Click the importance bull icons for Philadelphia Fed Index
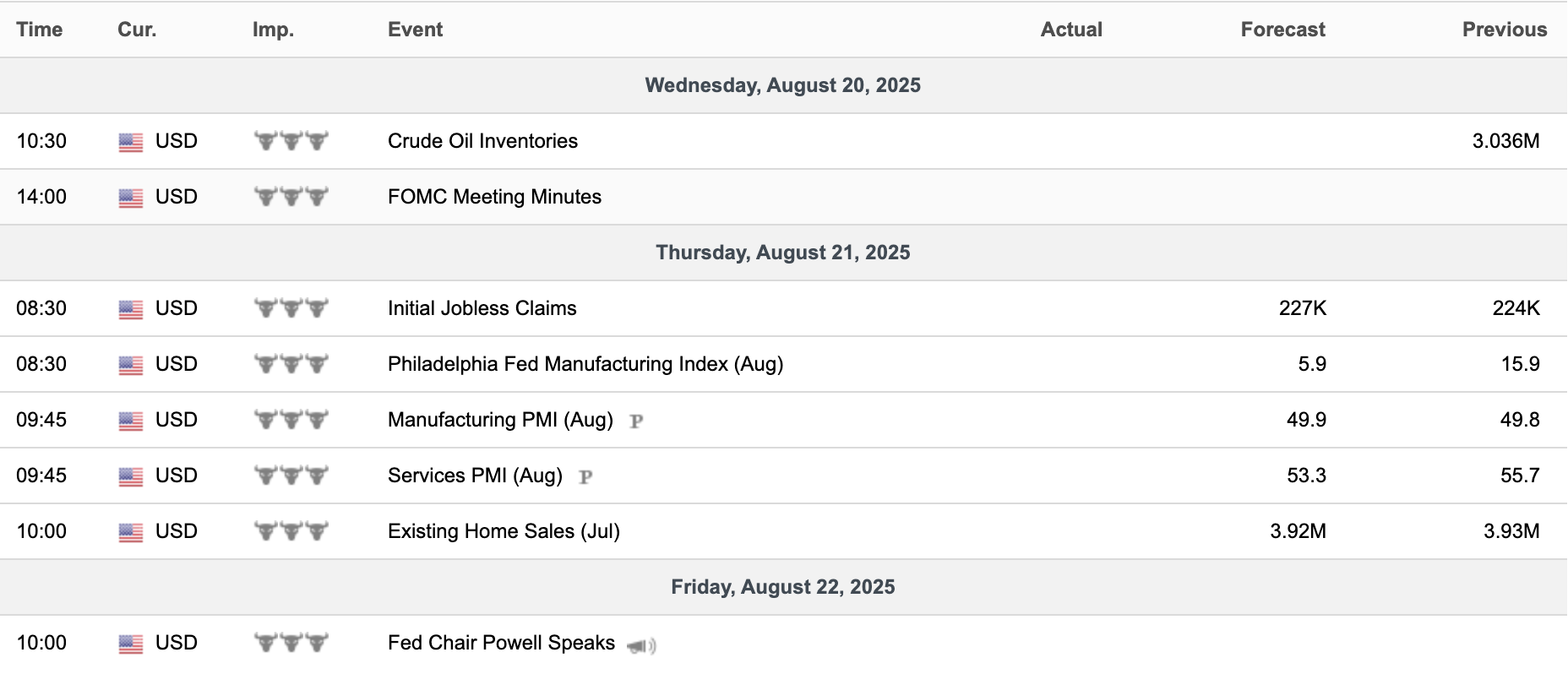Image resolution: width=1568 pixels, height=674 pixels. [x=291, y=364]
